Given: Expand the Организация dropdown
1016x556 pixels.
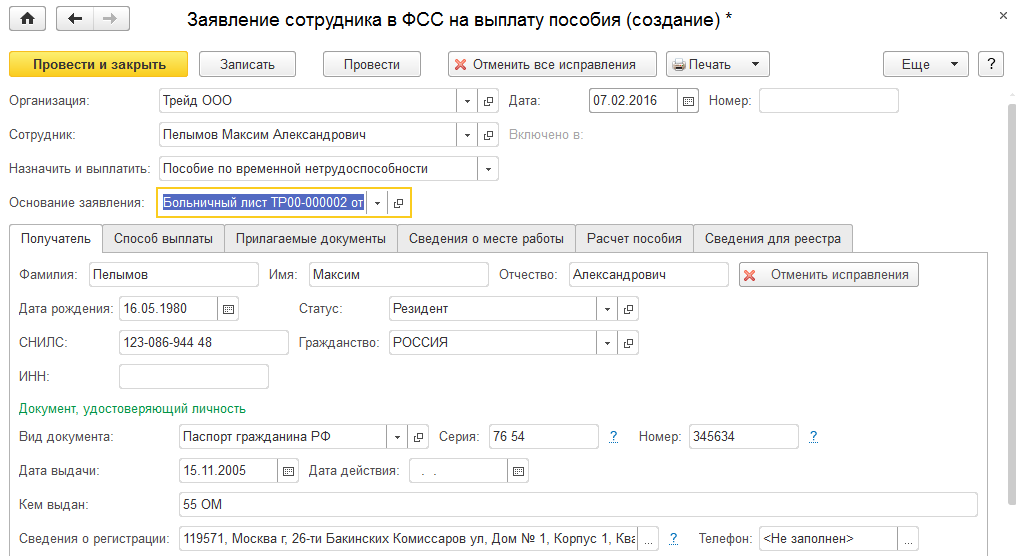Looking at the screenshot, I should coord(468,101).
